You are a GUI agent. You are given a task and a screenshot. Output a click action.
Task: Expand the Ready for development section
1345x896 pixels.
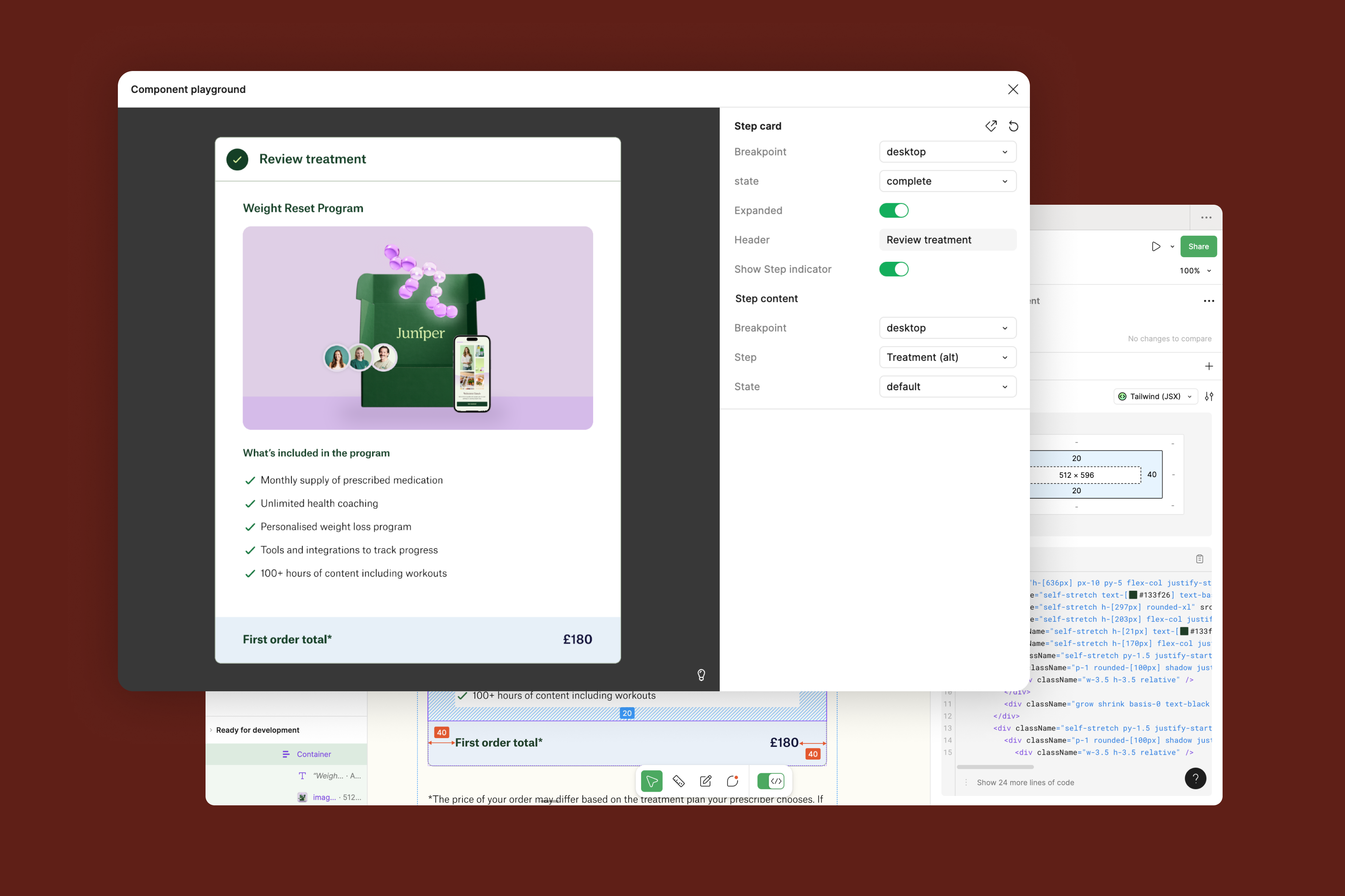pos(257,730)
